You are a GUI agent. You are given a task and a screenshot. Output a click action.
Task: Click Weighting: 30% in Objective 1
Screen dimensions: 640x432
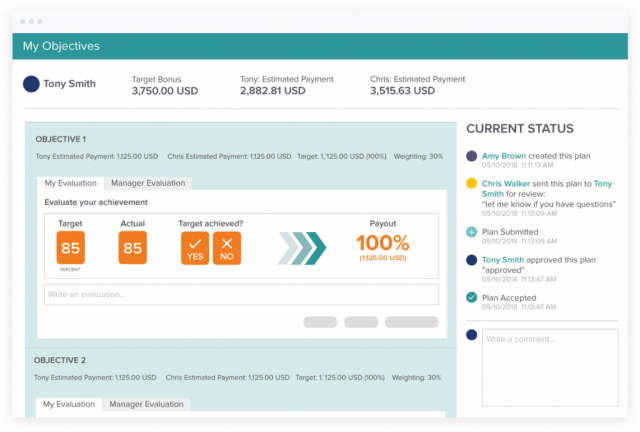pos(418,156)
